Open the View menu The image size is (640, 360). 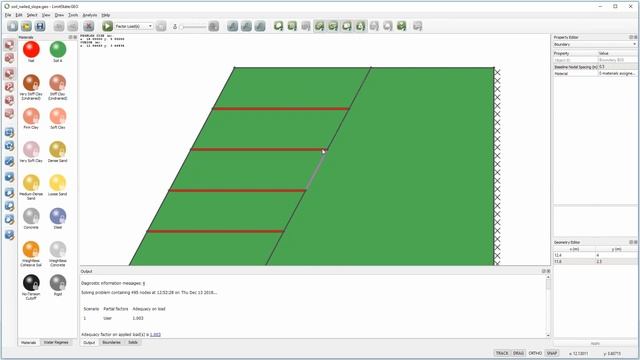pos(46,15)
